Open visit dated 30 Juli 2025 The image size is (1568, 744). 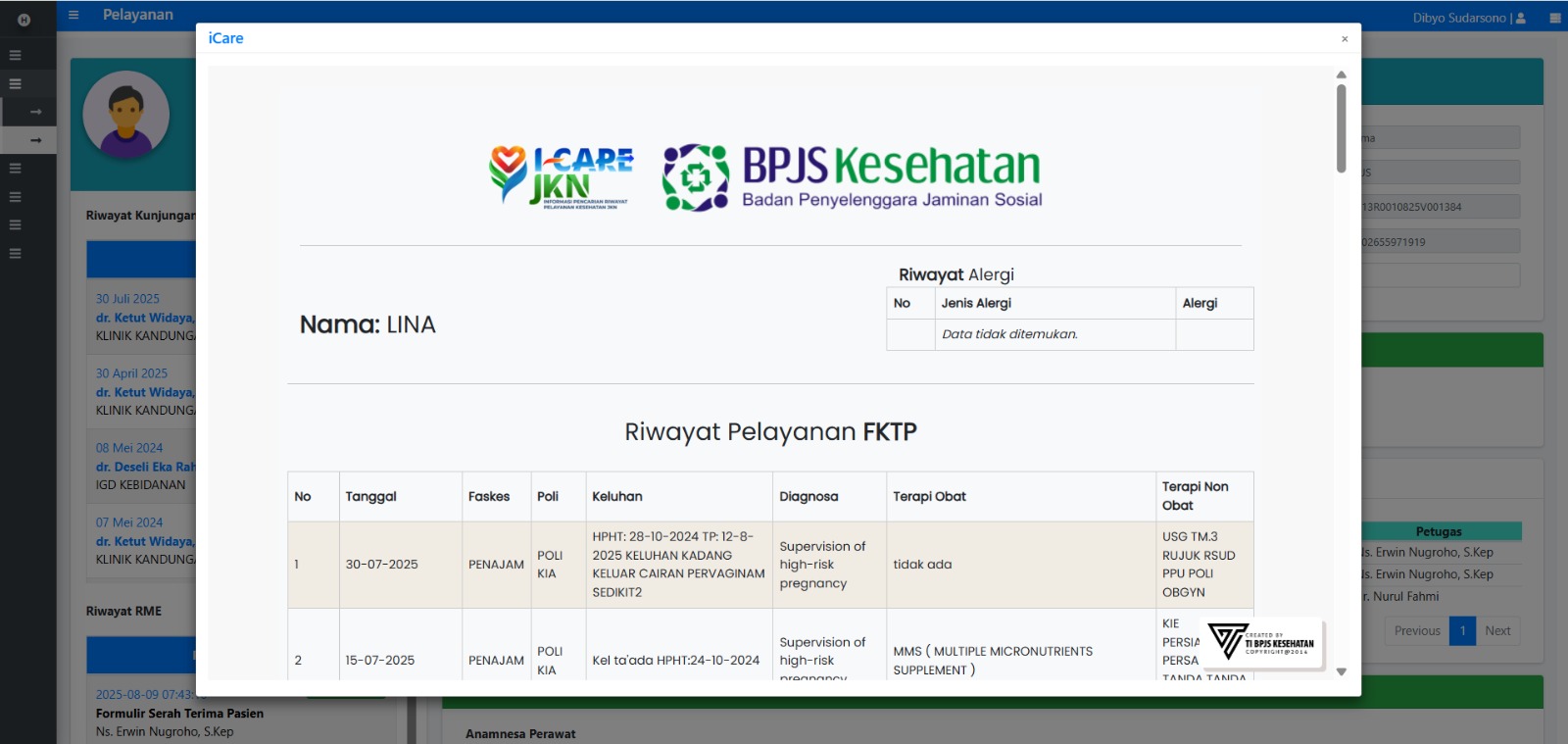click(127, 299)
